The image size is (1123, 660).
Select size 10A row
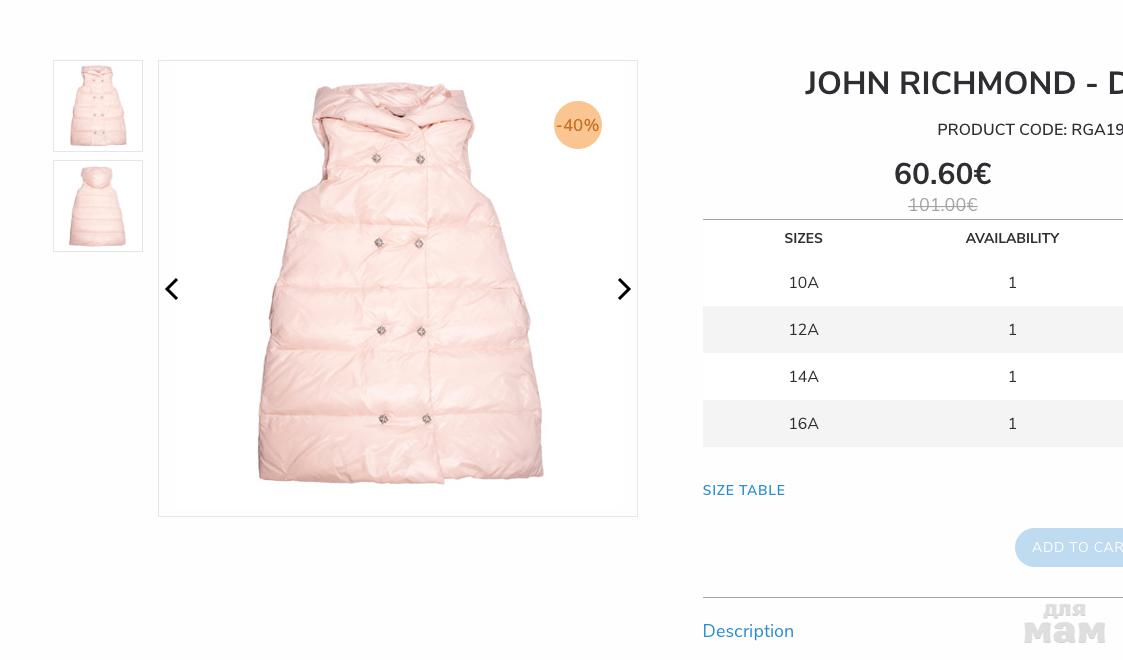(x=912, y=283)
